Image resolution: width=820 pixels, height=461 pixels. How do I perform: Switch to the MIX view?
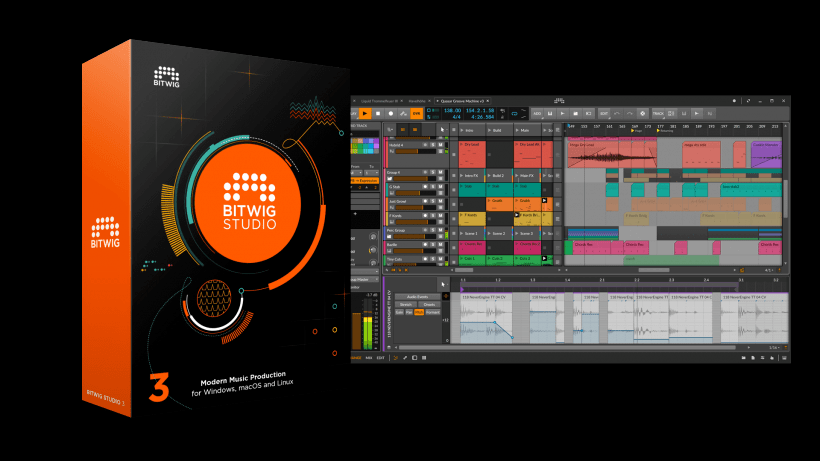[x=369, y=358]
